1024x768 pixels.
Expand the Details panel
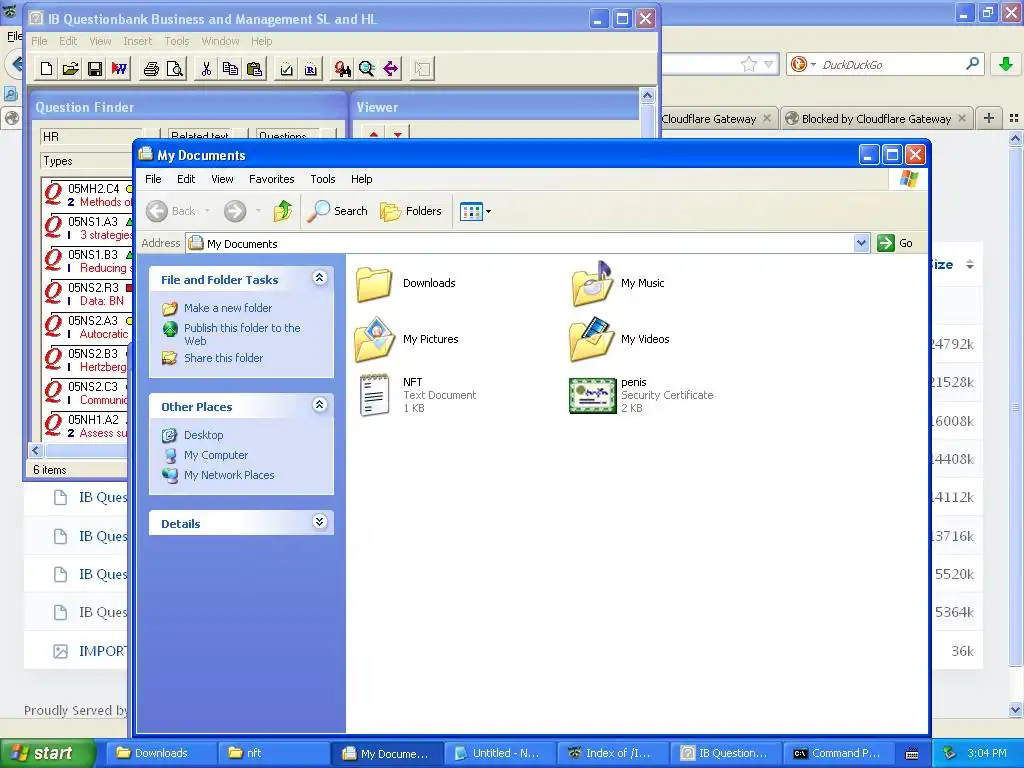(319, 522)
